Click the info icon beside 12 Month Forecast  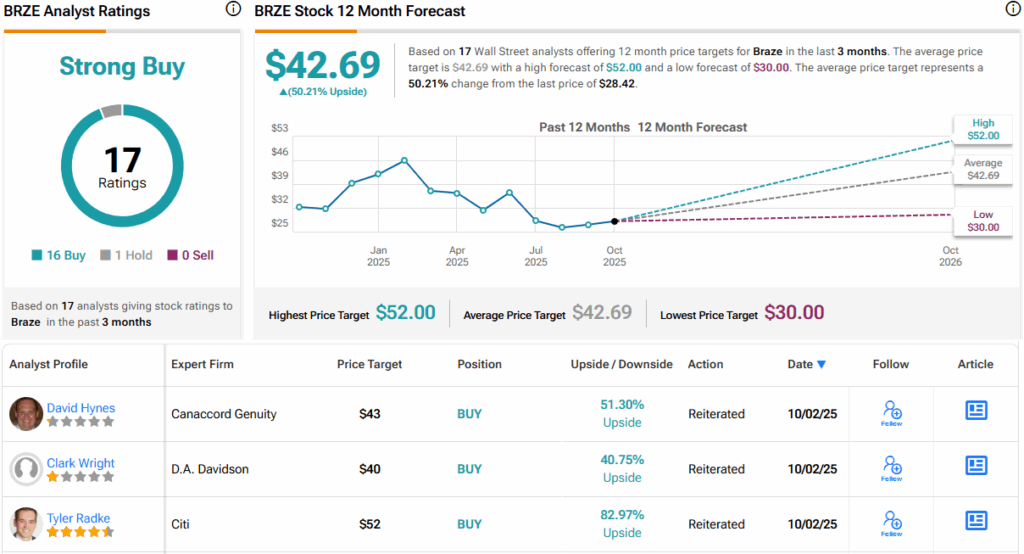(x=1012, y=9)
